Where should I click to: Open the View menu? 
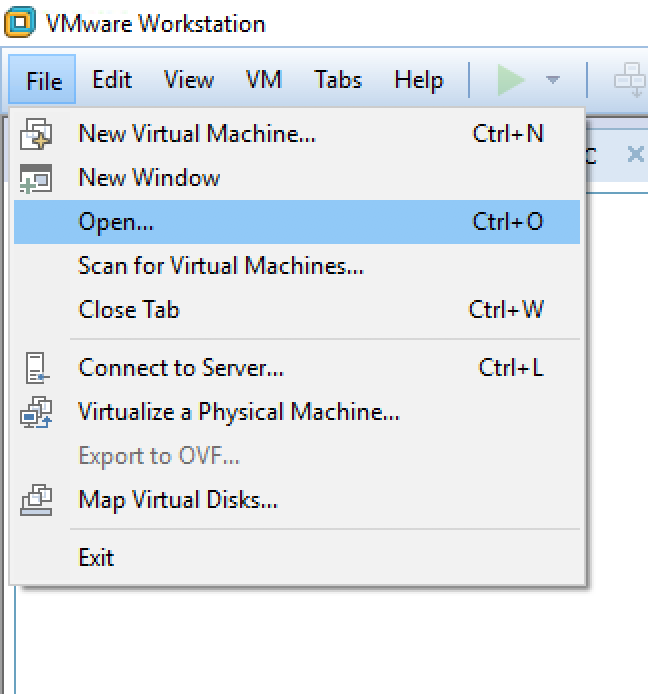[188, 80]
